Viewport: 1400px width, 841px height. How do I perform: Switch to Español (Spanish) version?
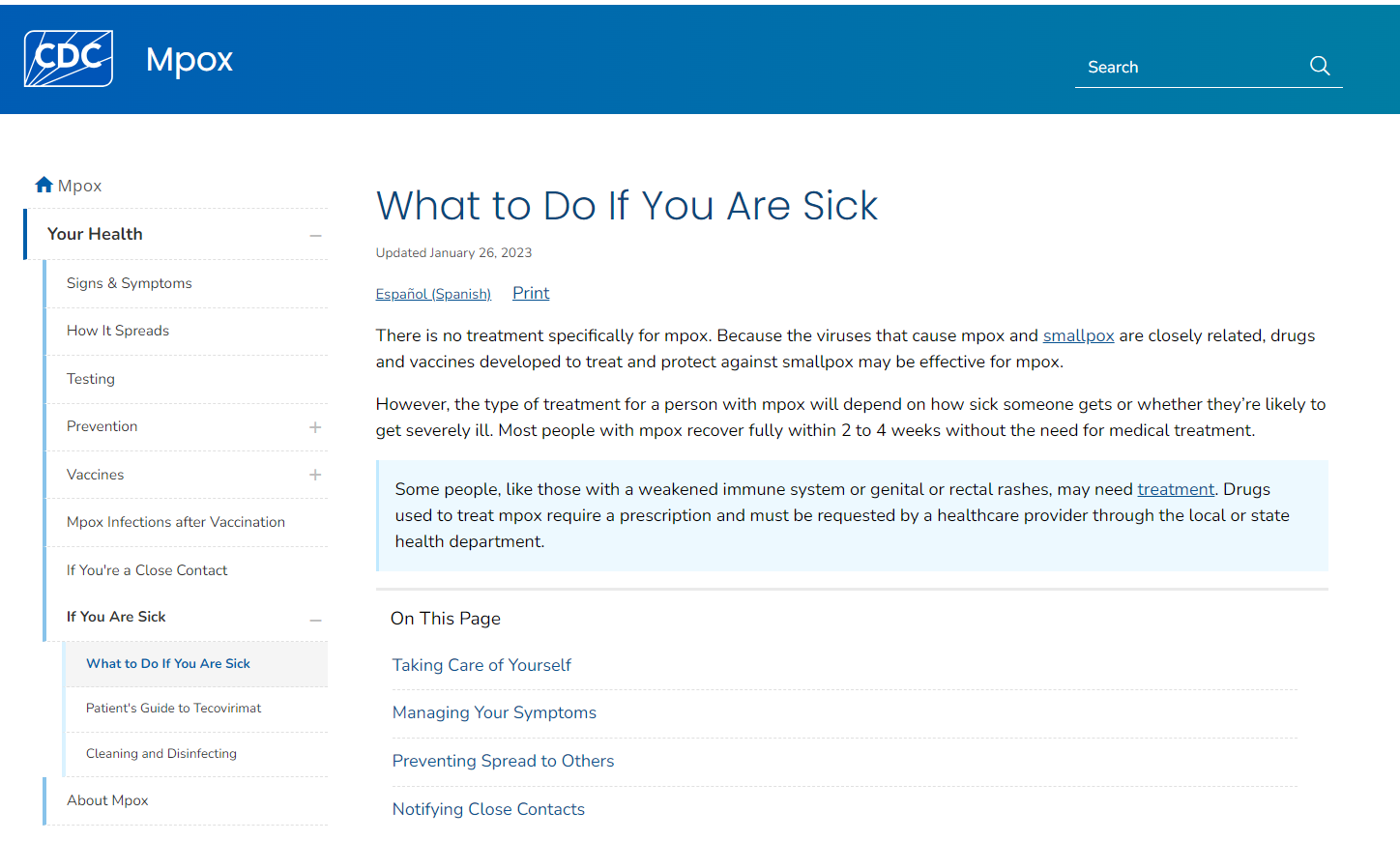(x=433, y=294)
